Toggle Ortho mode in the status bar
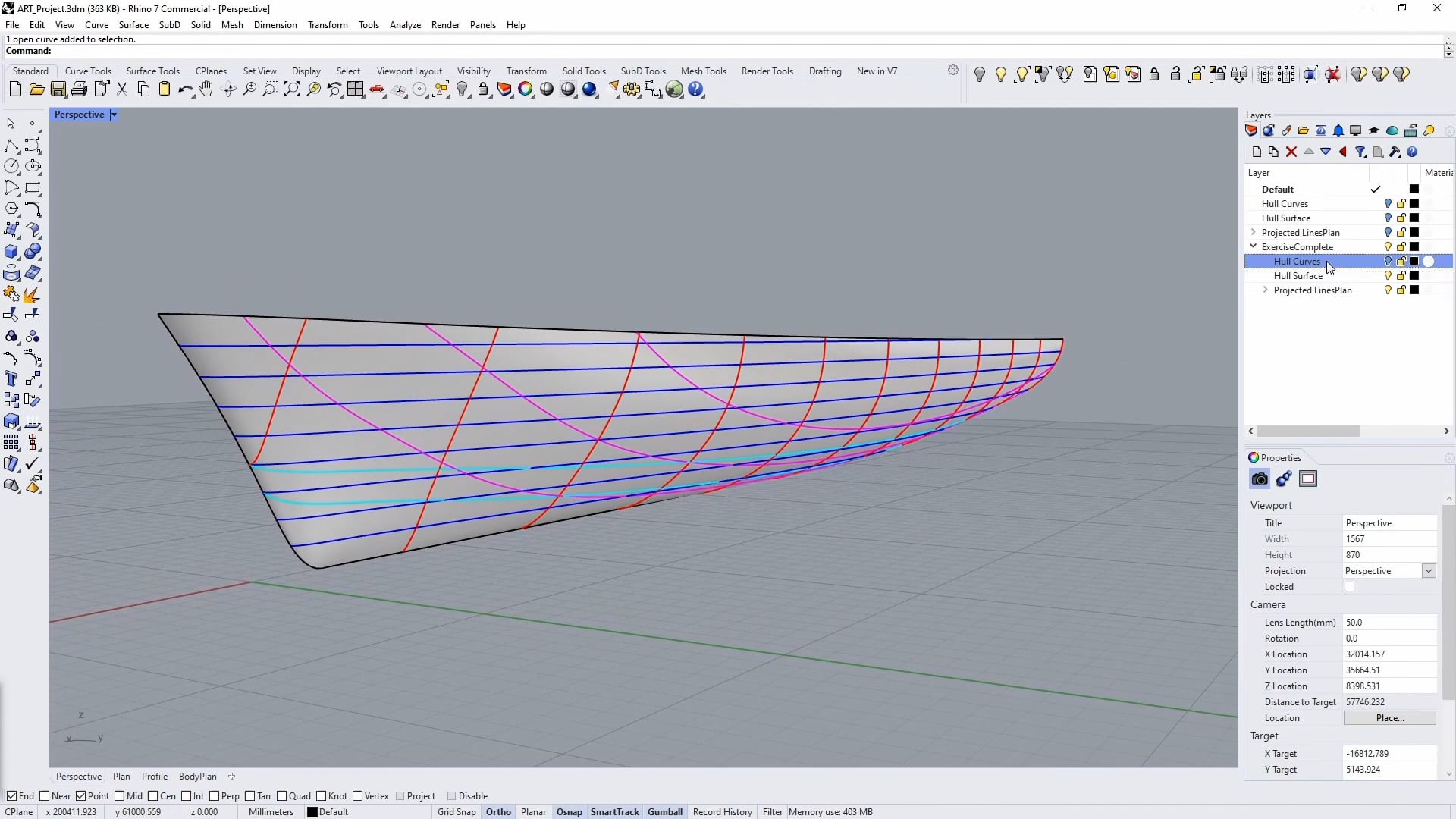Image resolution: width=1456 pixels, height=819 pixels. coord(497,811)
